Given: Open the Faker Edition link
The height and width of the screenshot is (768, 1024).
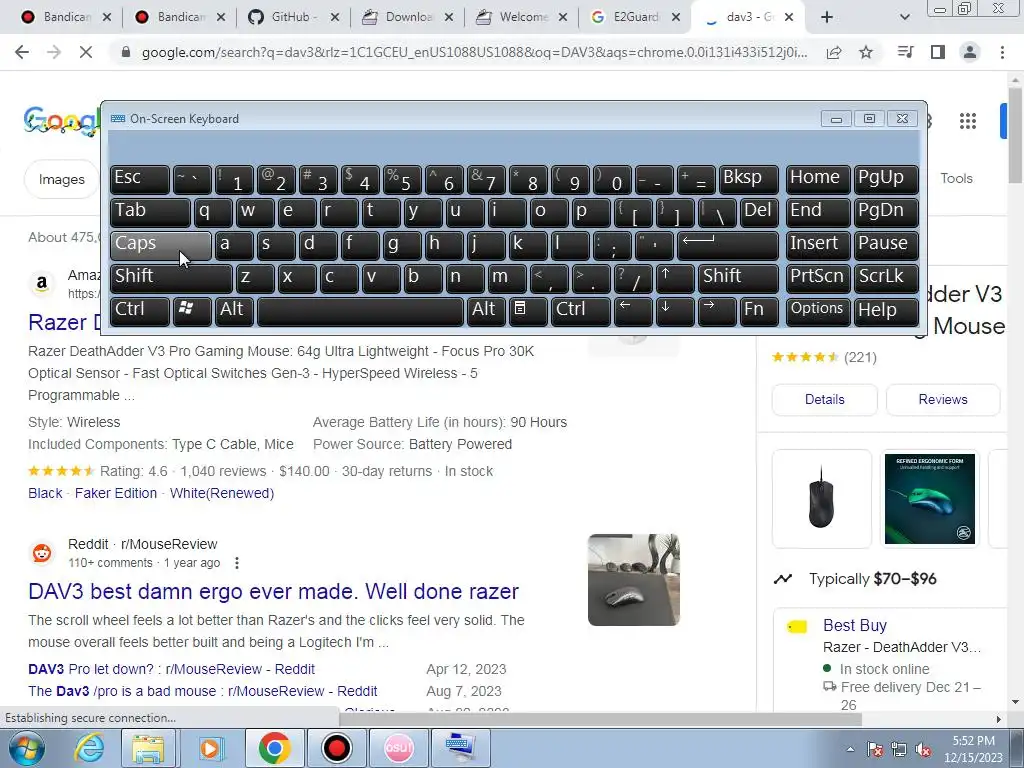Looking at the screenshot, I should click(116, 493).
